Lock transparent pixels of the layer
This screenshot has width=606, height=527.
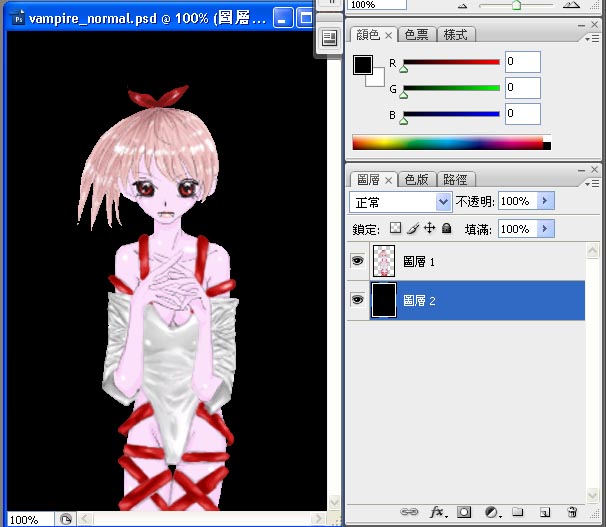[395, 228]
